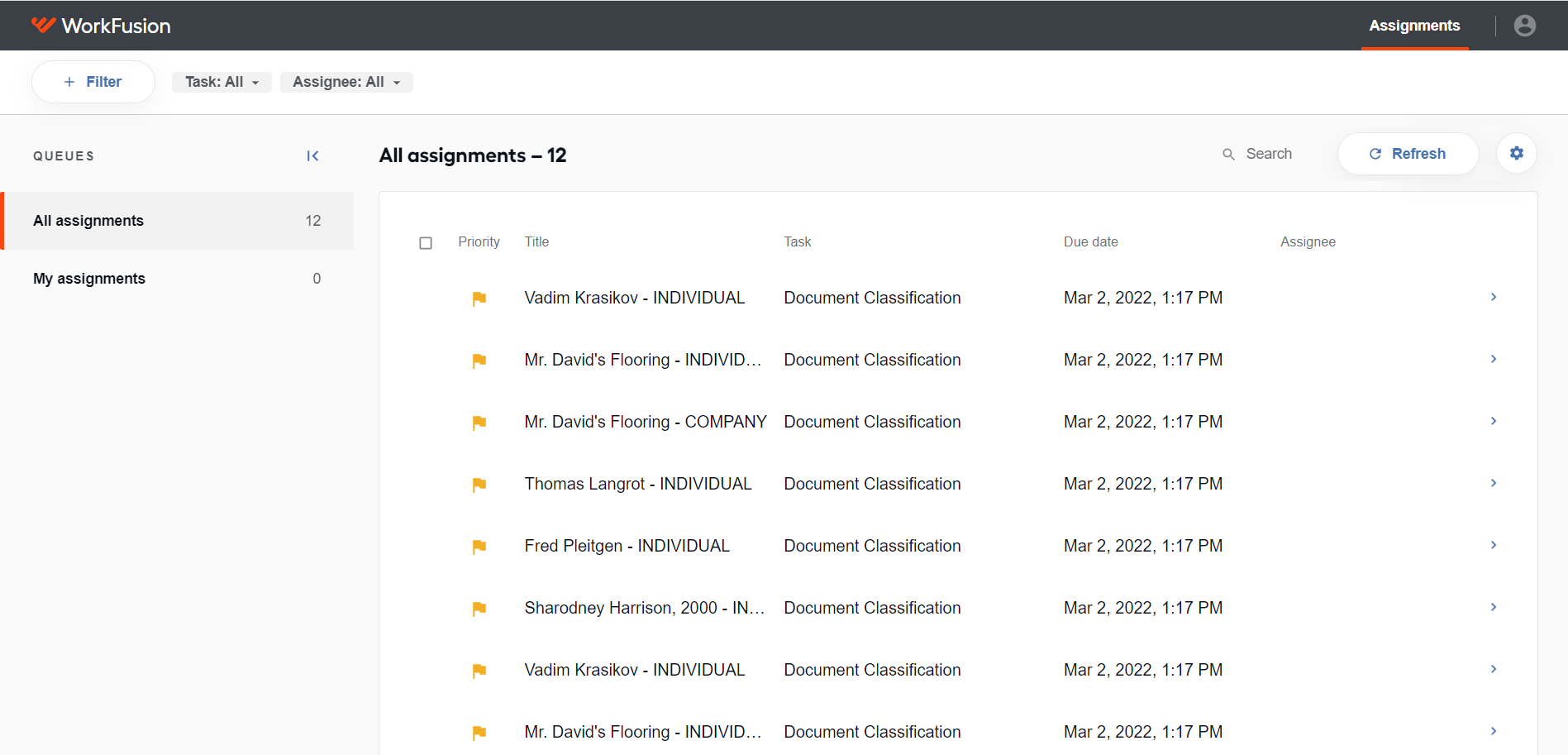Open the user account profile icon

click(1524, 26)
